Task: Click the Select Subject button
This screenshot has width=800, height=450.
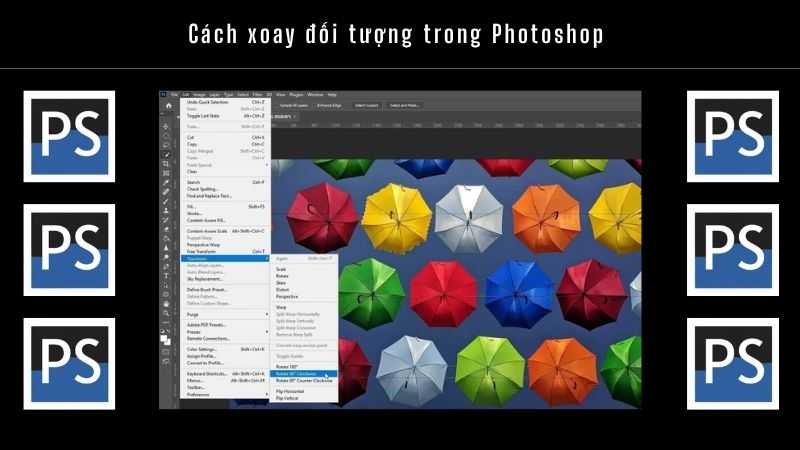Action: click(366, 105)
